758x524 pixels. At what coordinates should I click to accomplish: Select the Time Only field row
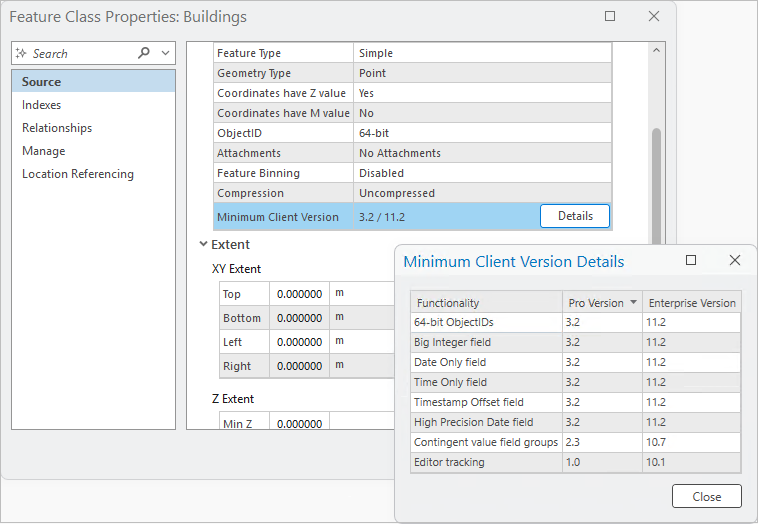[575, 382]
